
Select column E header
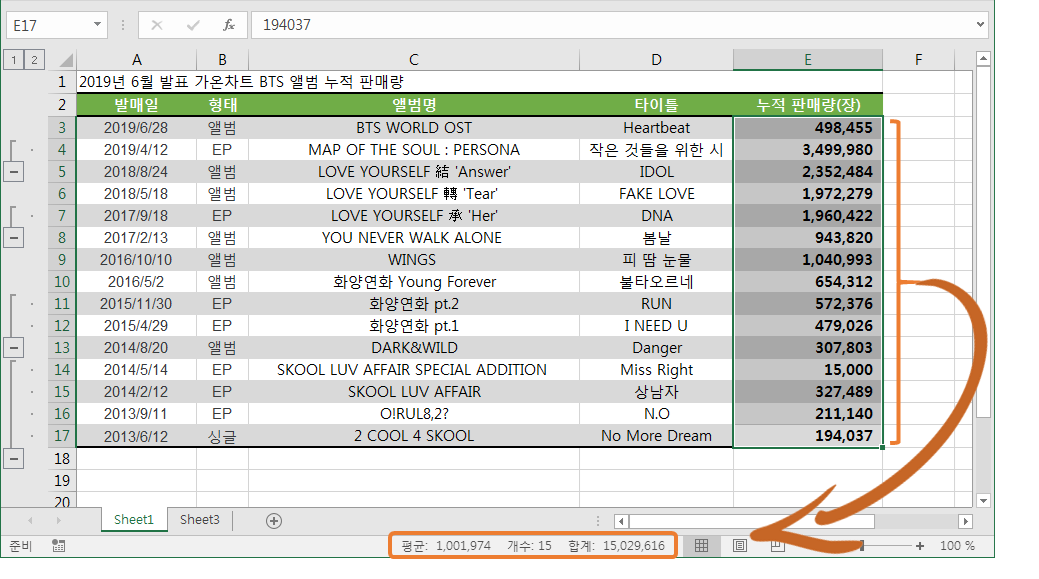[x=808, y=60]
